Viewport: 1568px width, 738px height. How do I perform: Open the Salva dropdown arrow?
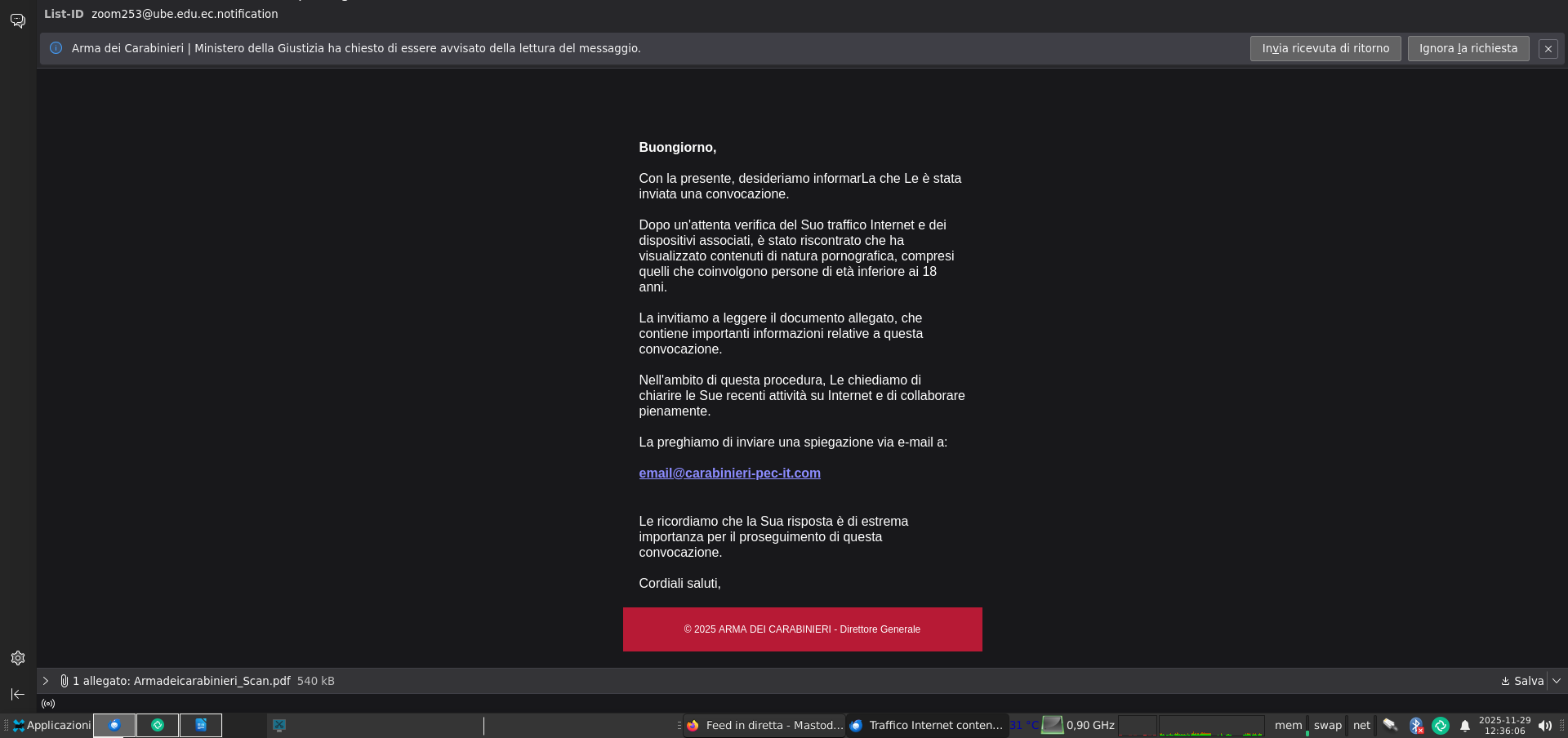[x=1557, y=681]
